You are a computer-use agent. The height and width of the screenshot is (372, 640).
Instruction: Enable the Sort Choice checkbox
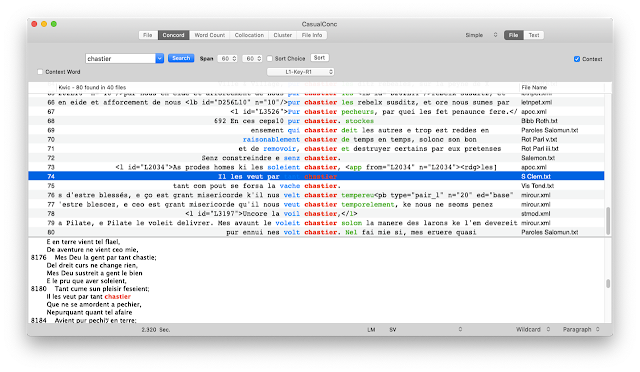click(x=269, y=58)
